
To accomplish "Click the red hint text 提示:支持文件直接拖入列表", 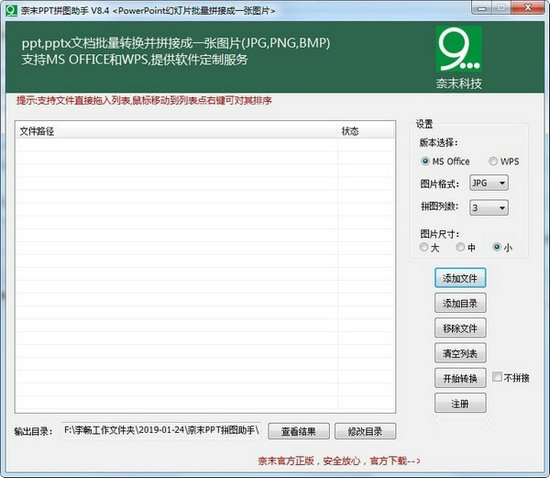I will (x=144, y=101).
